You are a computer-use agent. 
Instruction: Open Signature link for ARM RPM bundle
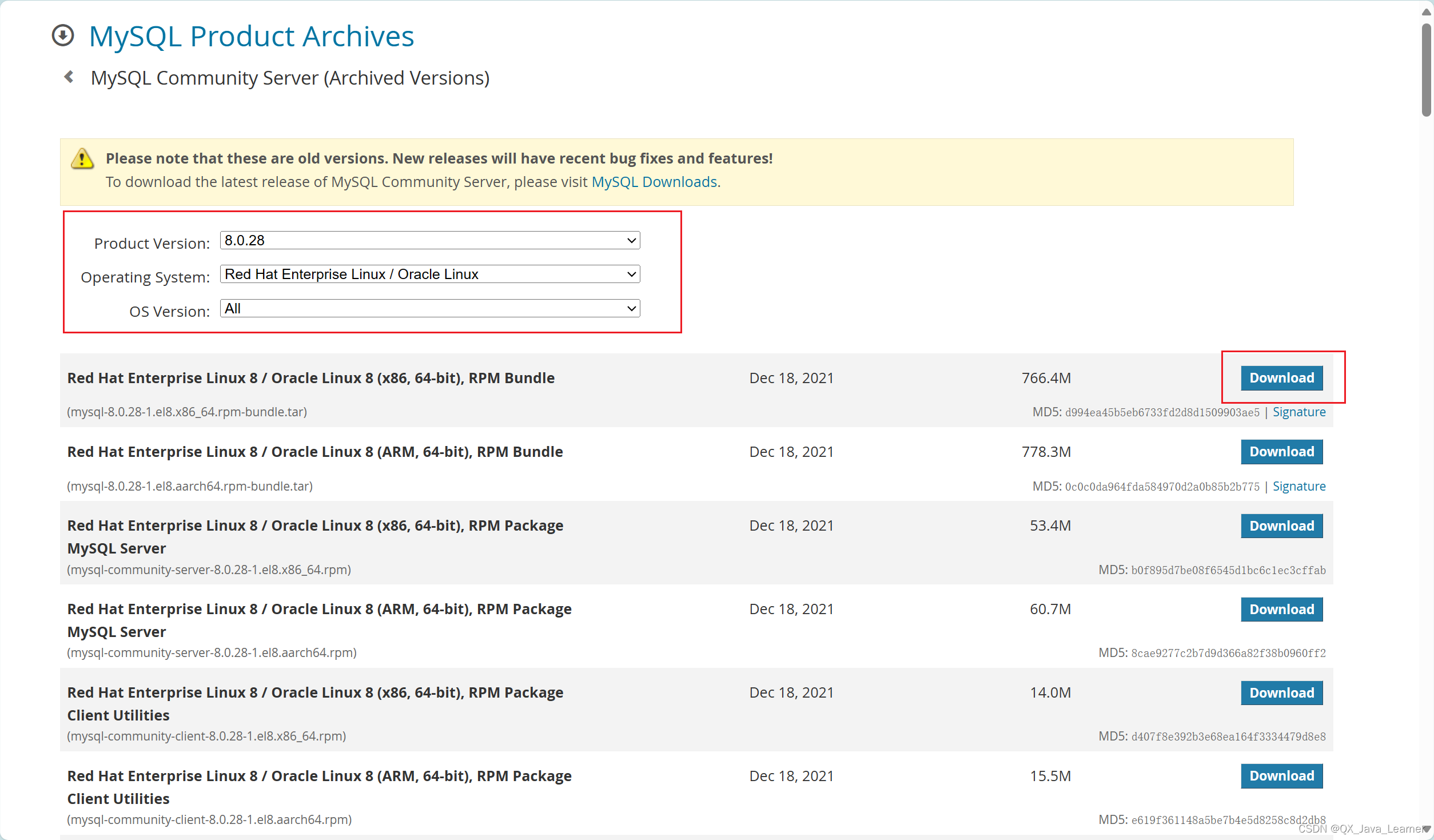(1299, 486)
